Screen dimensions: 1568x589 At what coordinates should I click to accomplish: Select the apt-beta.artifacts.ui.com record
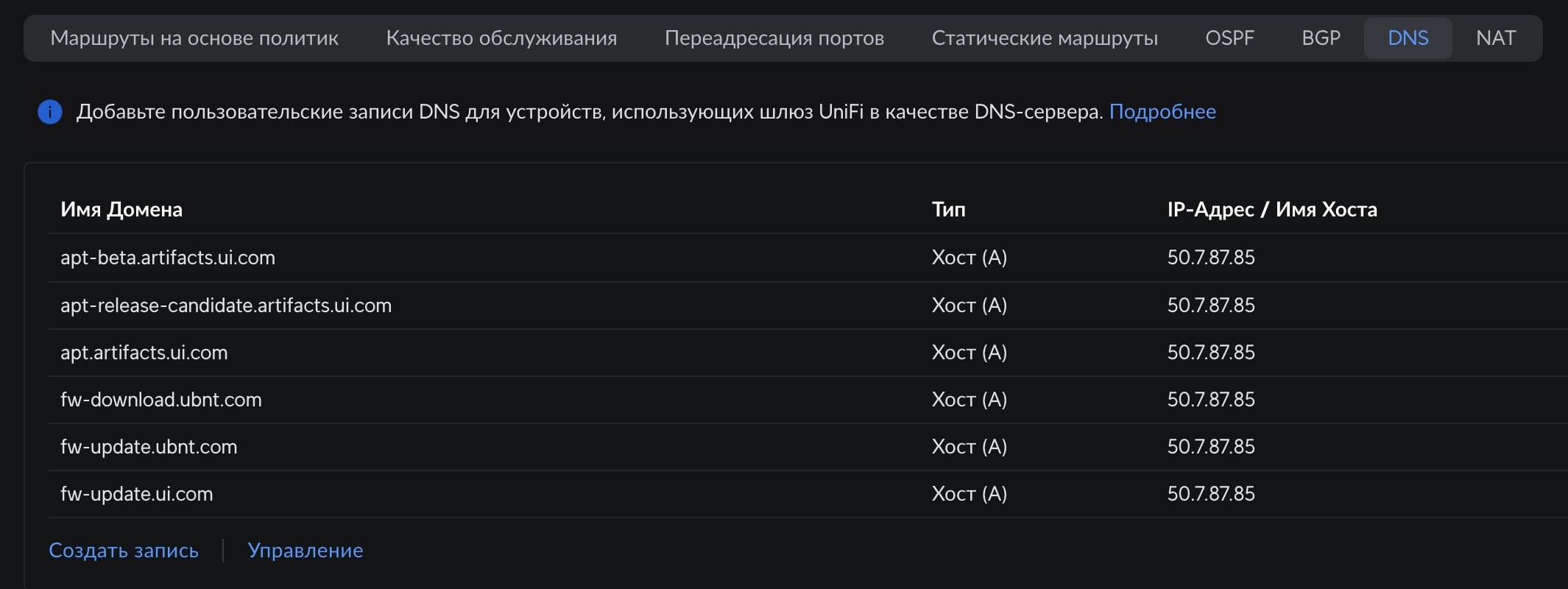coord(168,258)
